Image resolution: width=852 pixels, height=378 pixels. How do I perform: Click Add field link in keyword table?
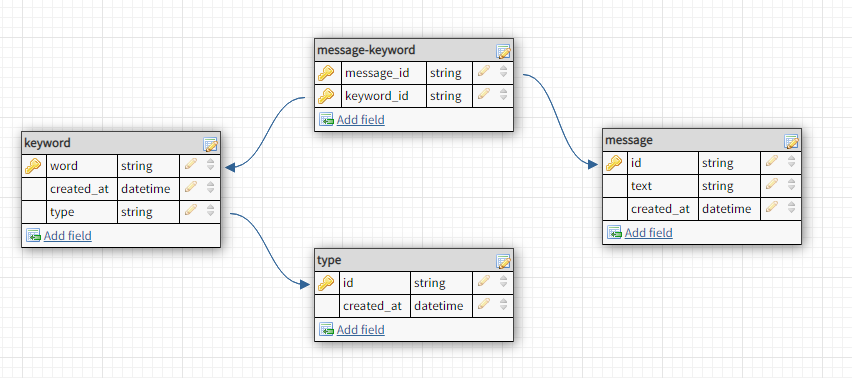pos(67,236)
